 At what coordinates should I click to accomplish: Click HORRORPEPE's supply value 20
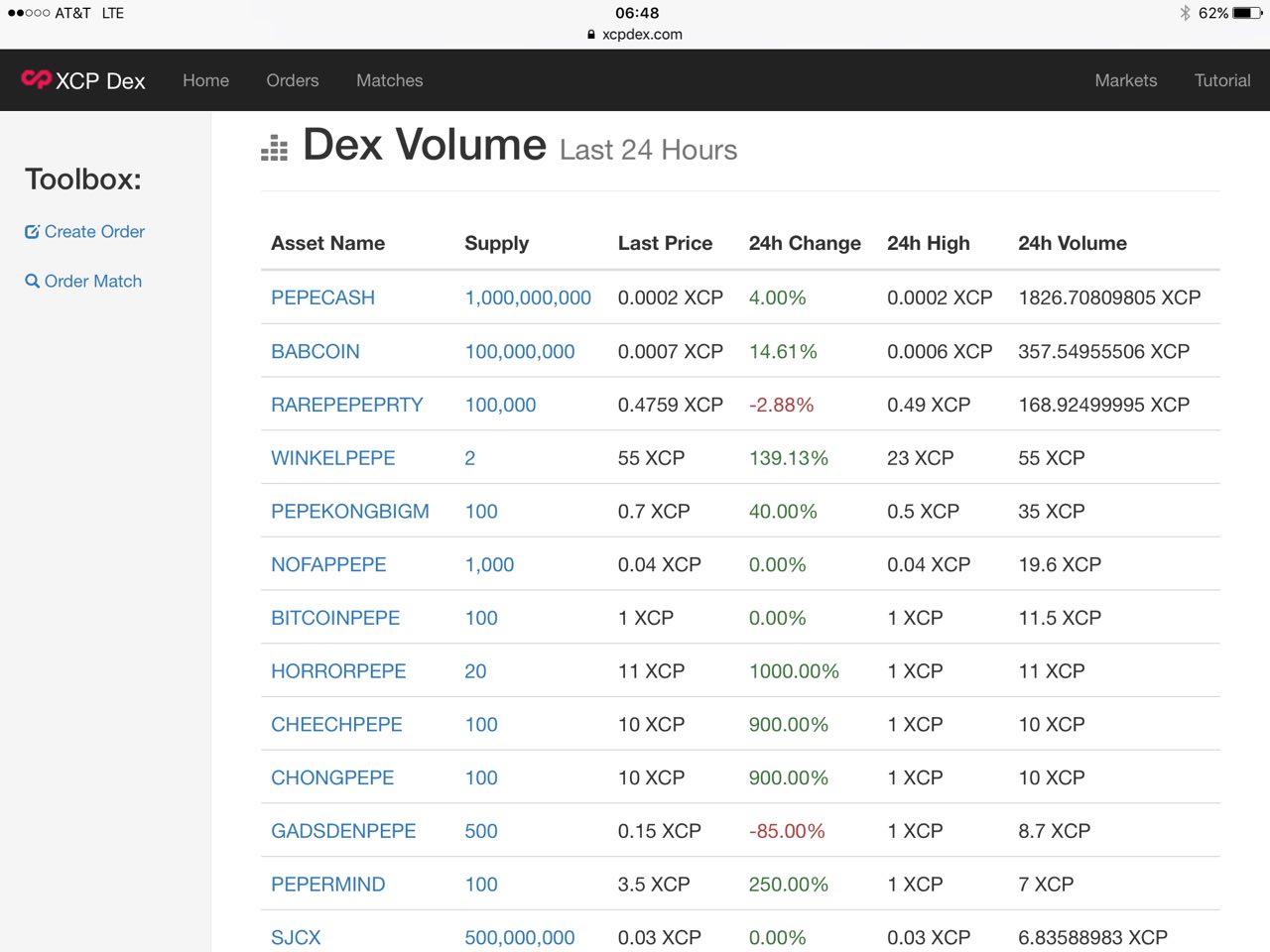475,671
